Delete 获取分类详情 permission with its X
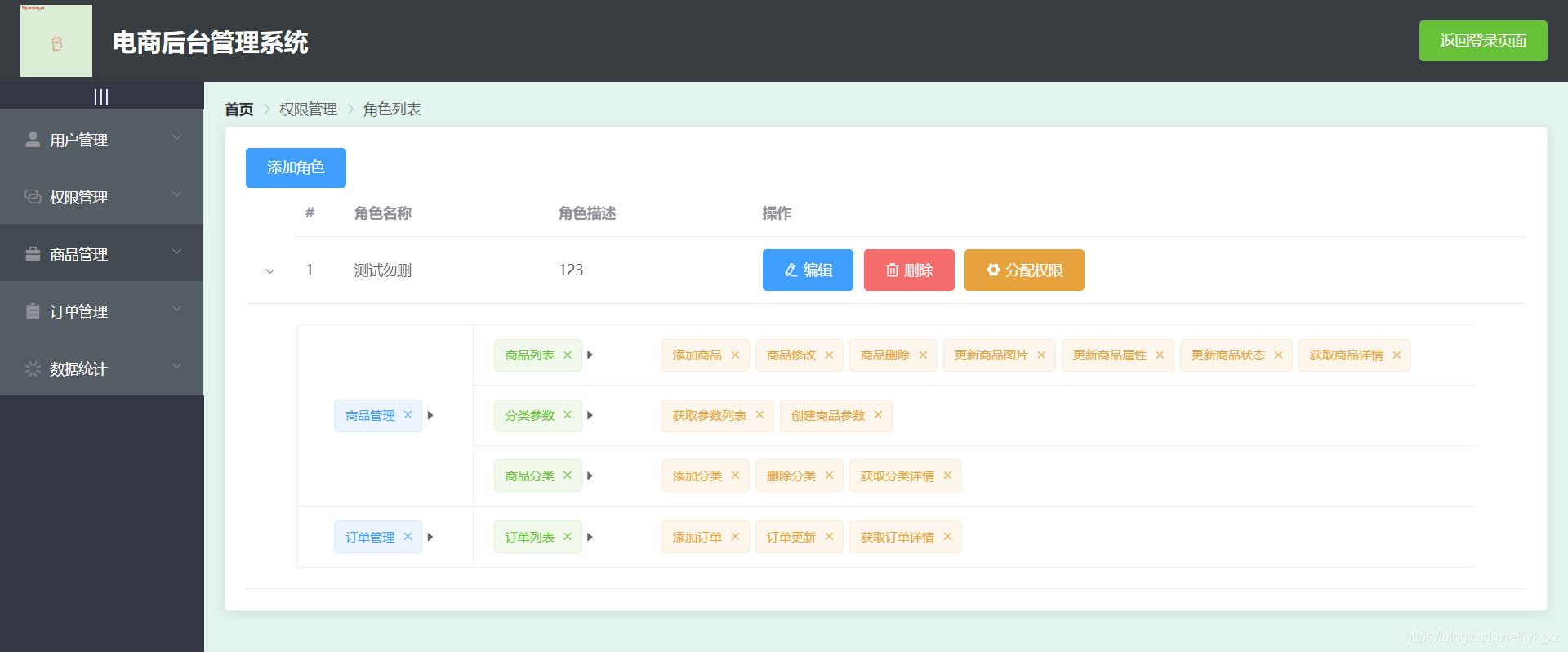Screen dimensions: 1568x652 [x=947, y=476]
